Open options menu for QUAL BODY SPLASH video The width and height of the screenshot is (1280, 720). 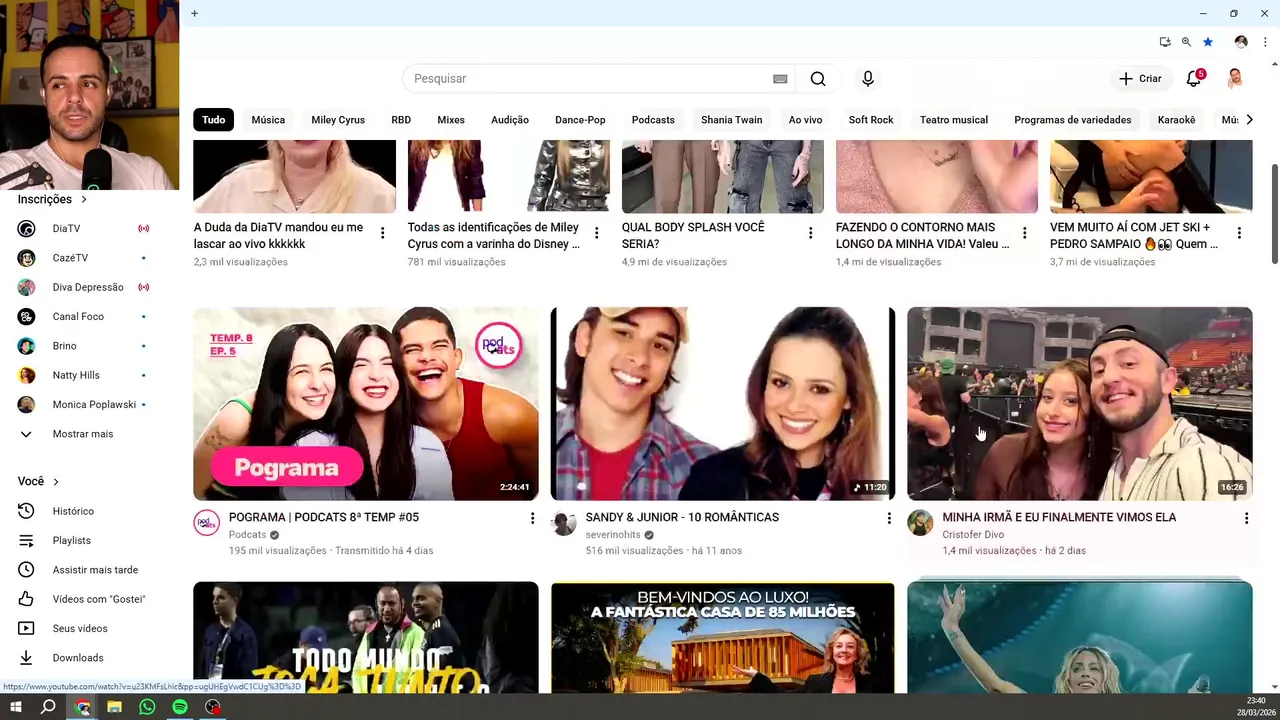pyautogui.click(x=810, y=233)
